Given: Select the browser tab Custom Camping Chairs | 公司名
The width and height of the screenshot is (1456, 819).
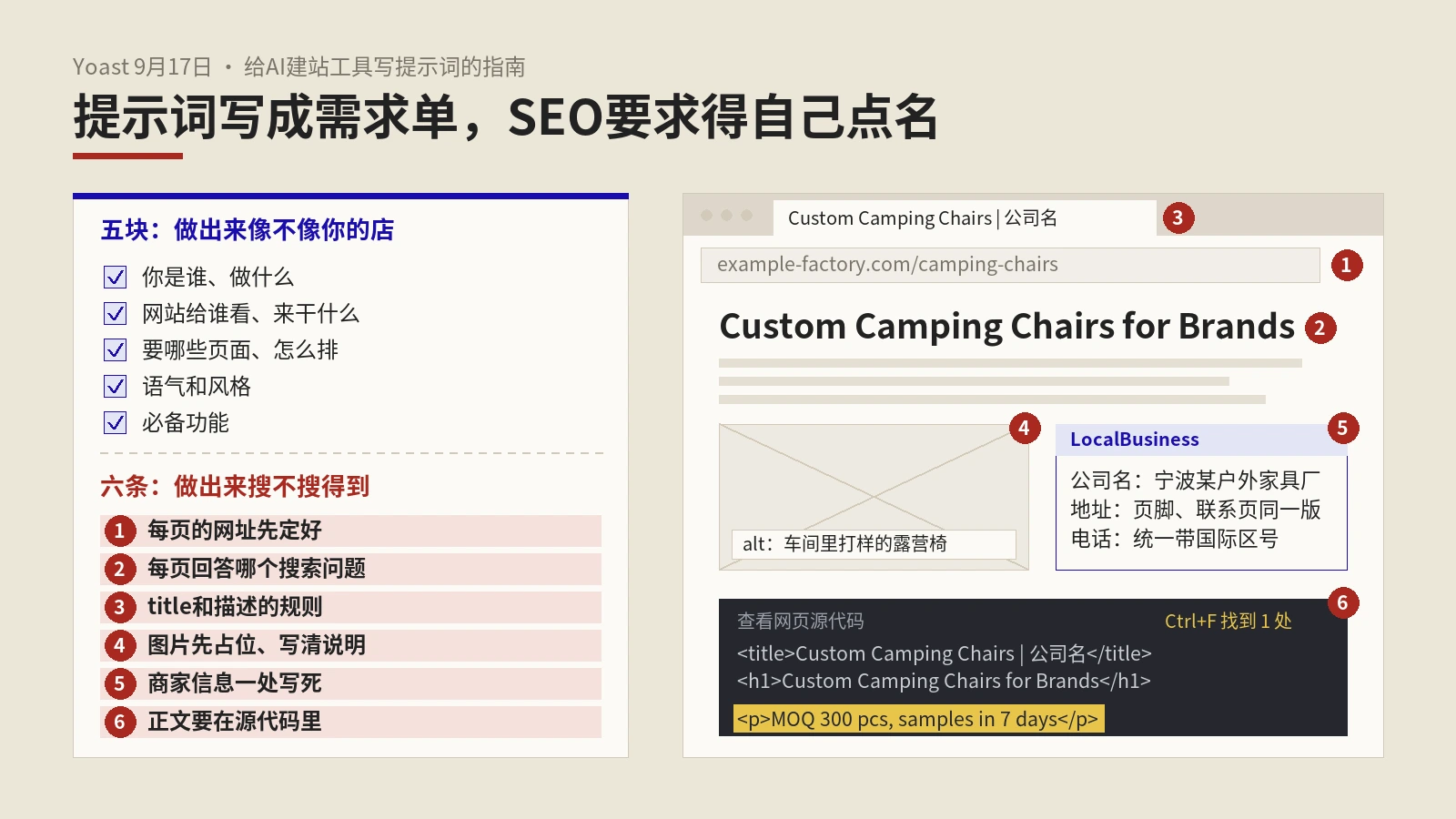Looking at the screenshot, I should [965, 218].
